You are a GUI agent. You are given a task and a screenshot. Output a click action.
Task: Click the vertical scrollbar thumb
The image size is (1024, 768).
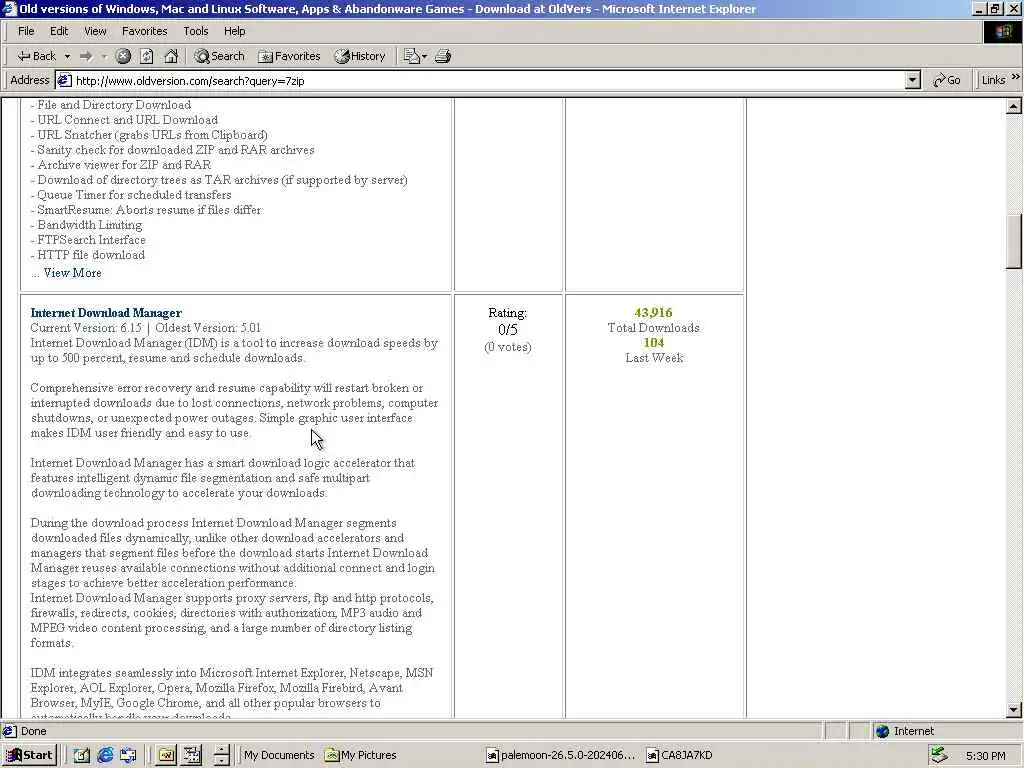pos(1014,241)
